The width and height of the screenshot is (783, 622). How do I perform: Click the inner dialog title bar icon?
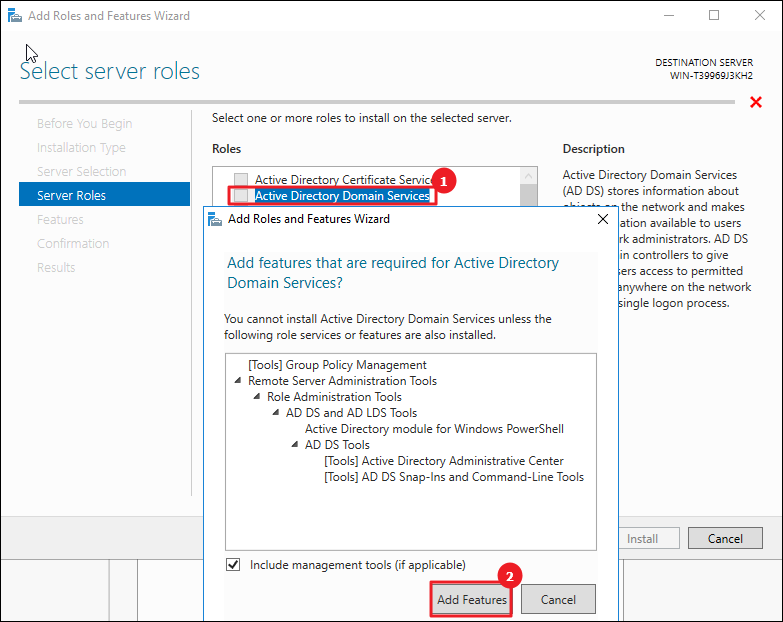click(x=215, y=219)
